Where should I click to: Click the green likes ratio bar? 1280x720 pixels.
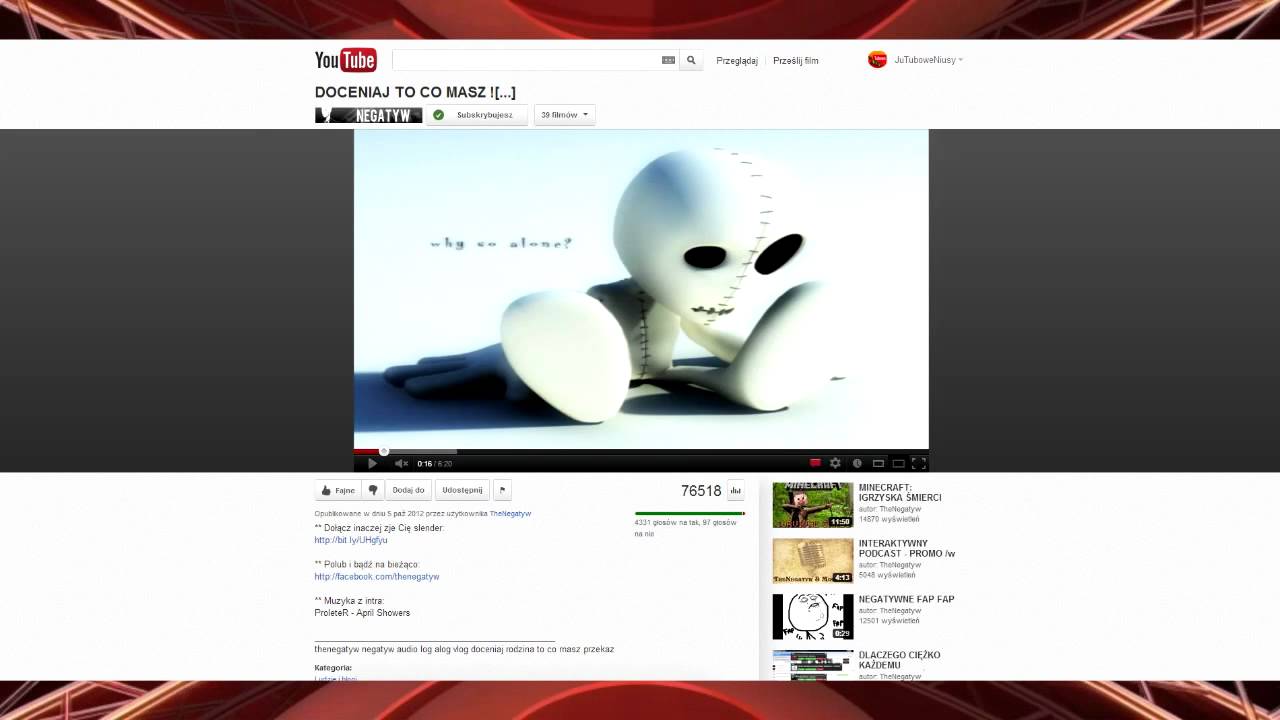pyautogui.click(x=690, y=514)
